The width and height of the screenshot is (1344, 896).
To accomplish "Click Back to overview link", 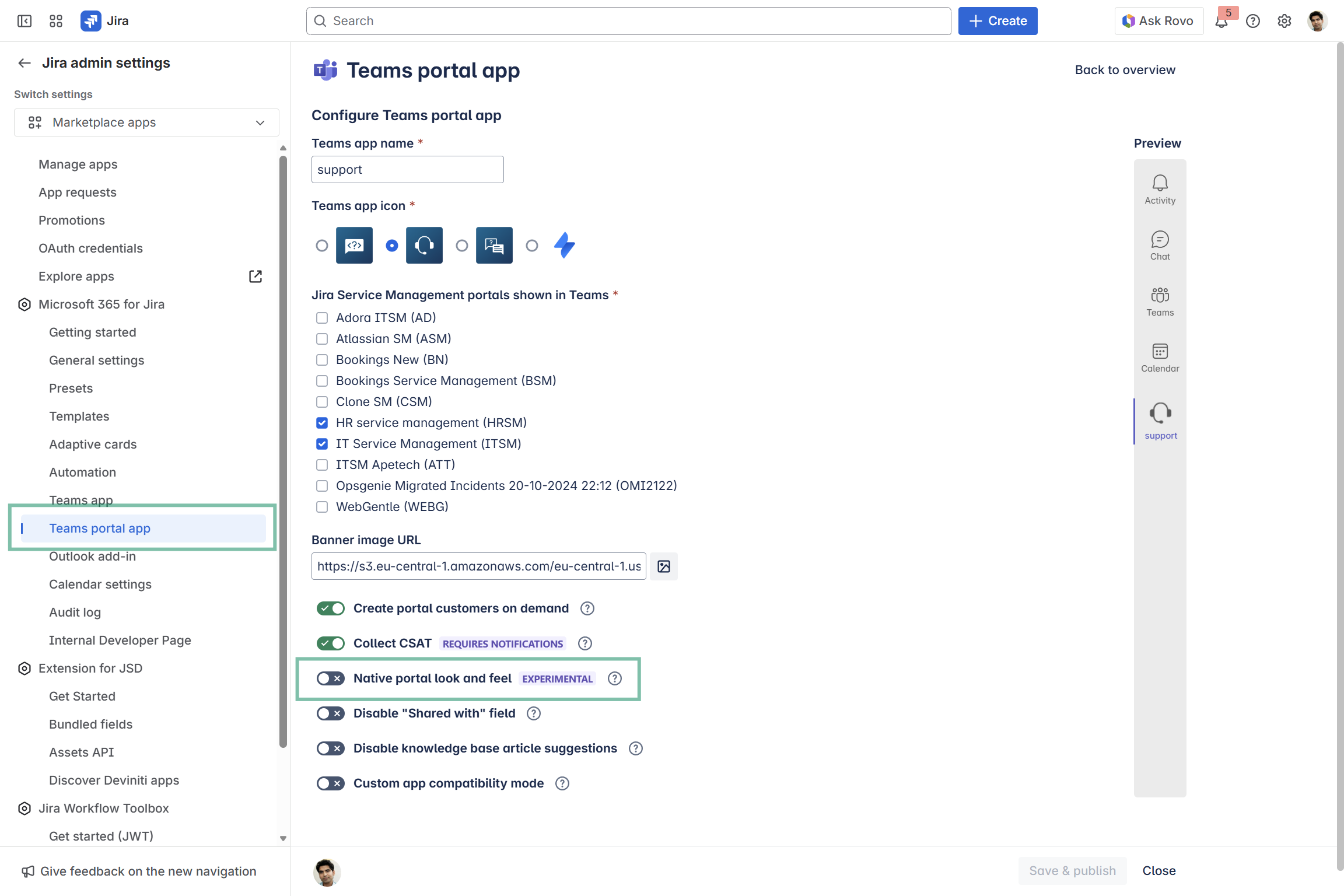I will point(1125,70).
